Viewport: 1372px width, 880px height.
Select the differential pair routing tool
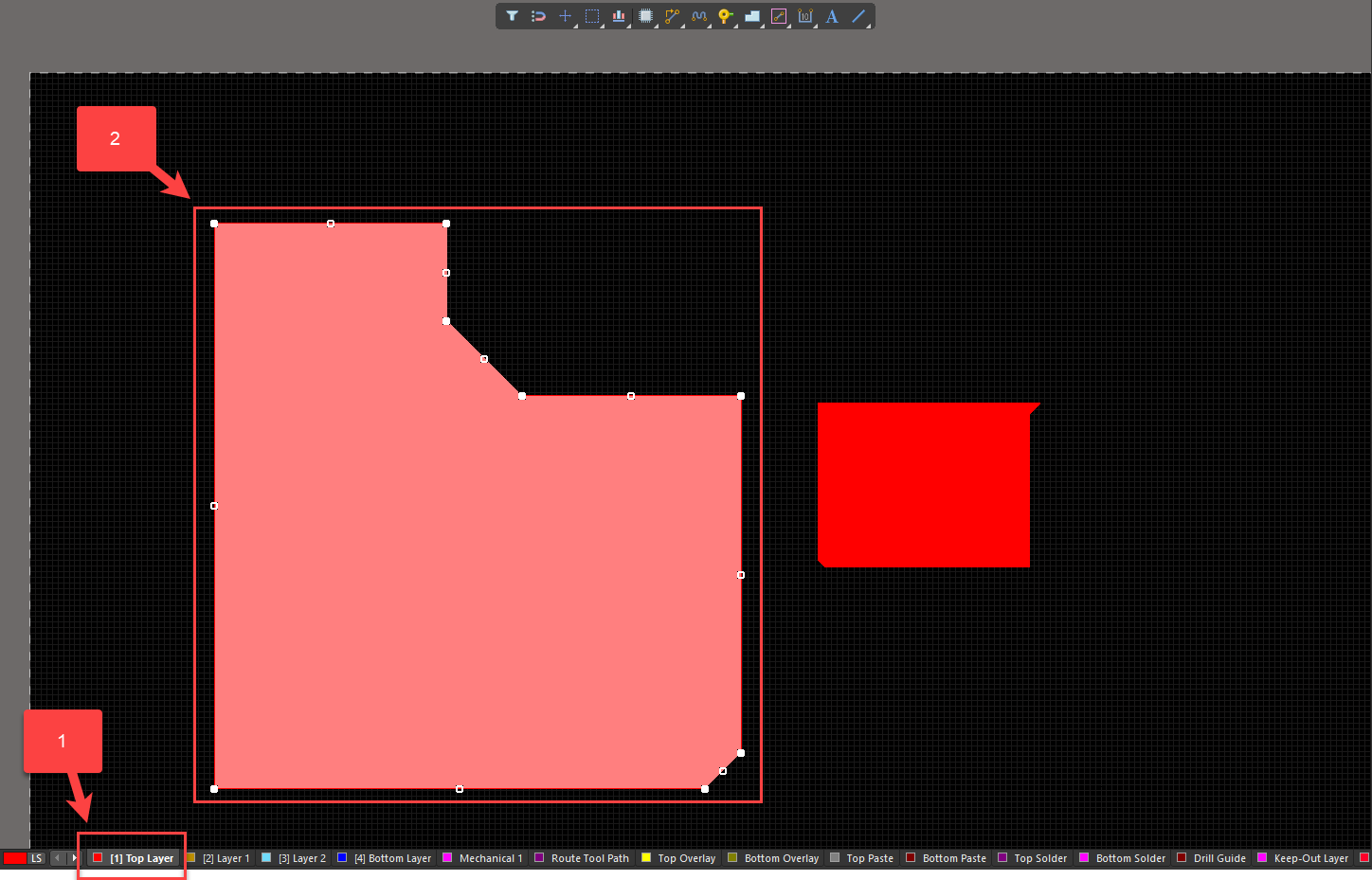tap(698, 16)
